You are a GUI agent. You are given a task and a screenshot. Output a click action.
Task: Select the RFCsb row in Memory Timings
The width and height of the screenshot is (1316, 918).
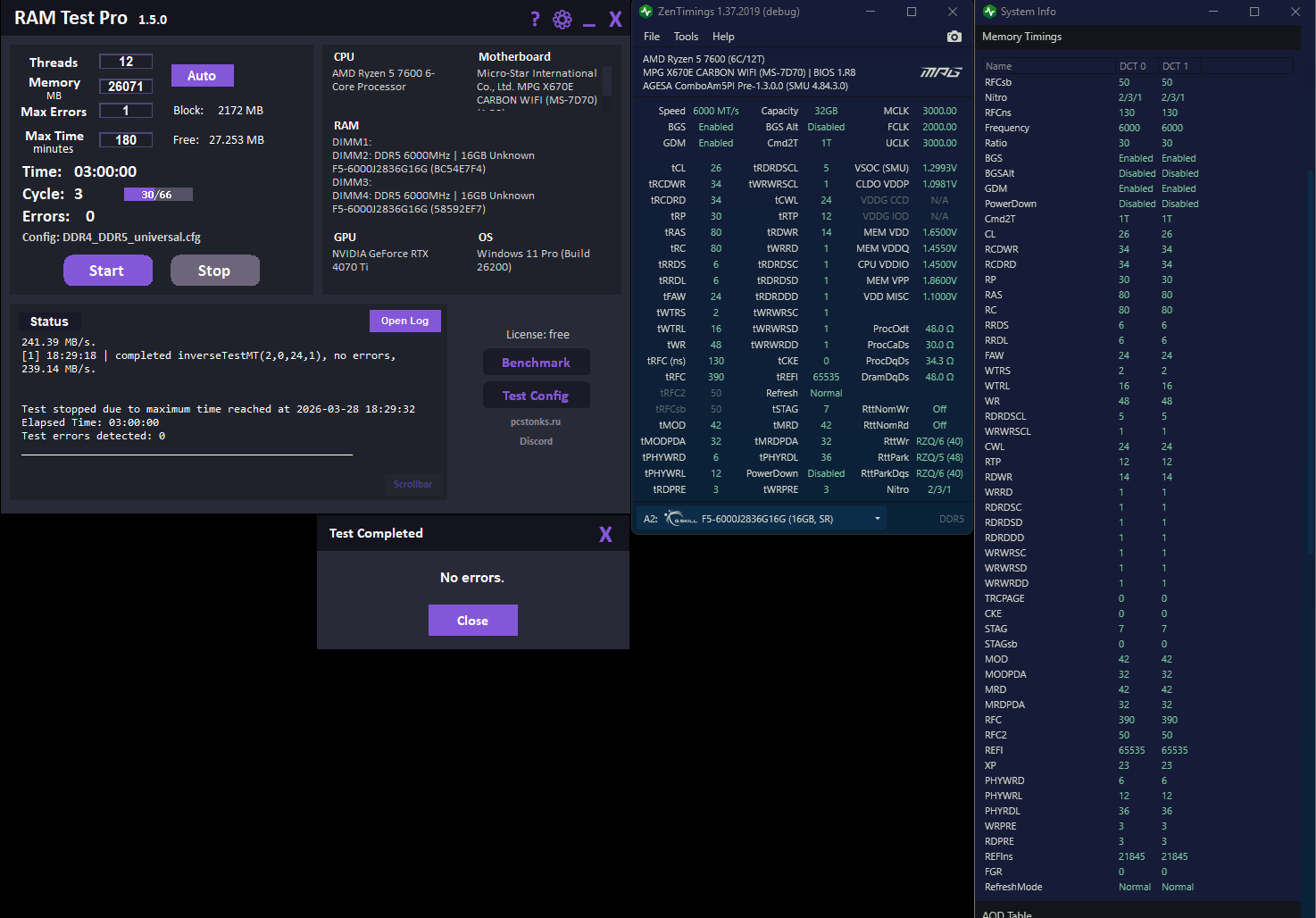click(1137, 82)
